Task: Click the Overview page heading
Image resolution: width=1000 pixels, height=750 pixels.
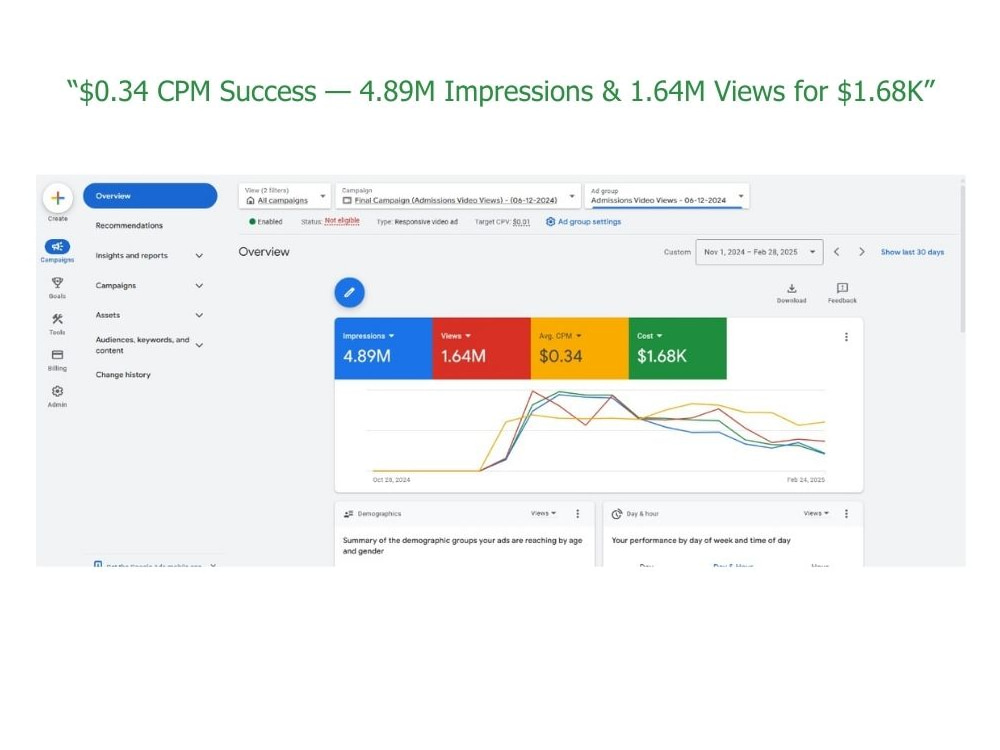Action: 264,252
